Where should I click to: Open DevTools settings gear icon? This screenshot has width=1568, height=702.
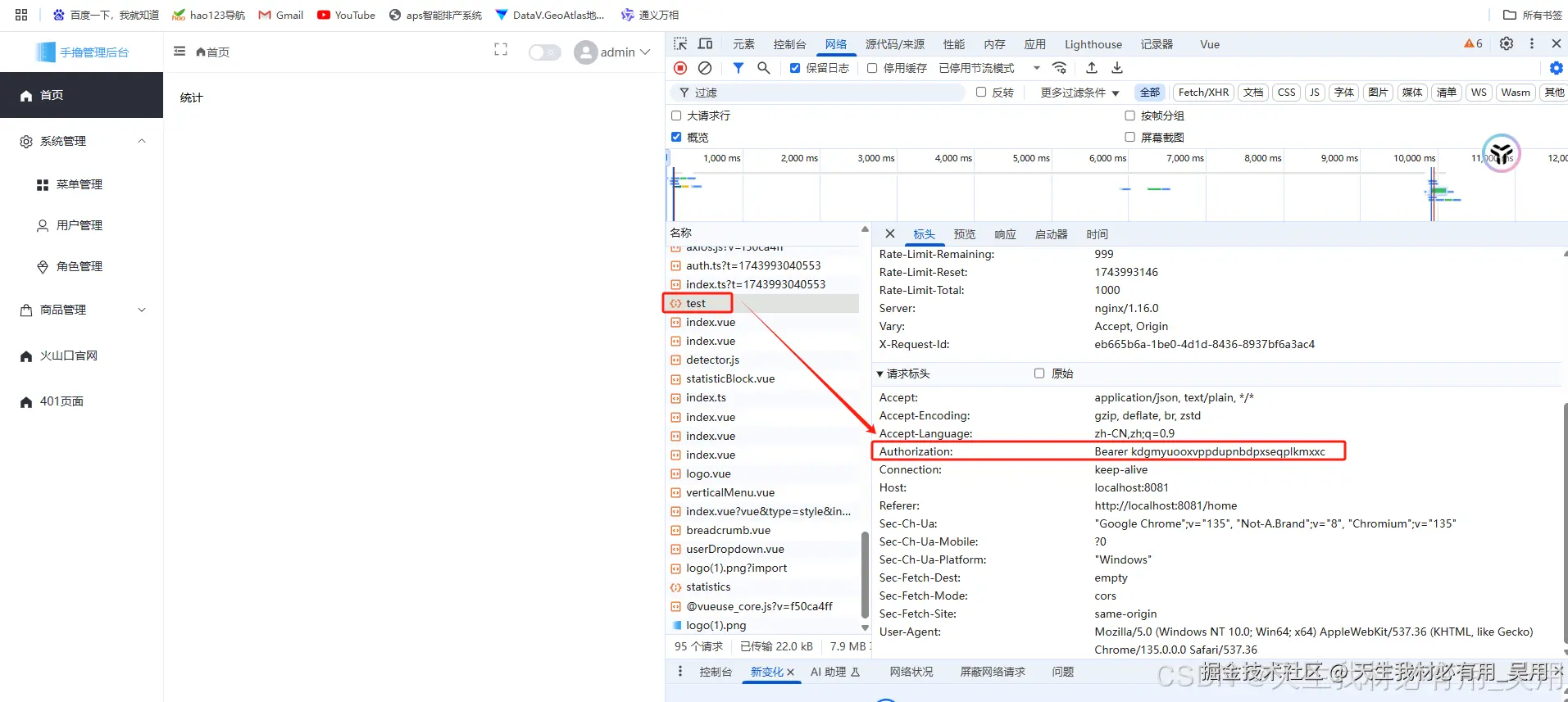tap(1507, 44)
